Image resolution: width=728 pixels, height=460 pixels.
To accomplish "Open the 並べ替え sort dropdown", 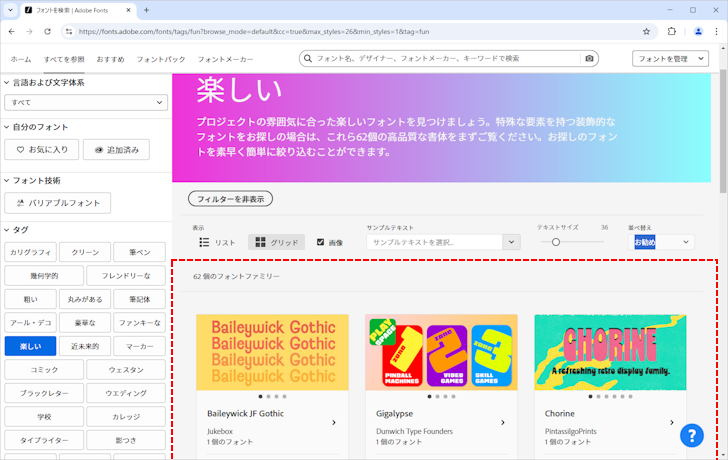I will [x=661, y=242].
